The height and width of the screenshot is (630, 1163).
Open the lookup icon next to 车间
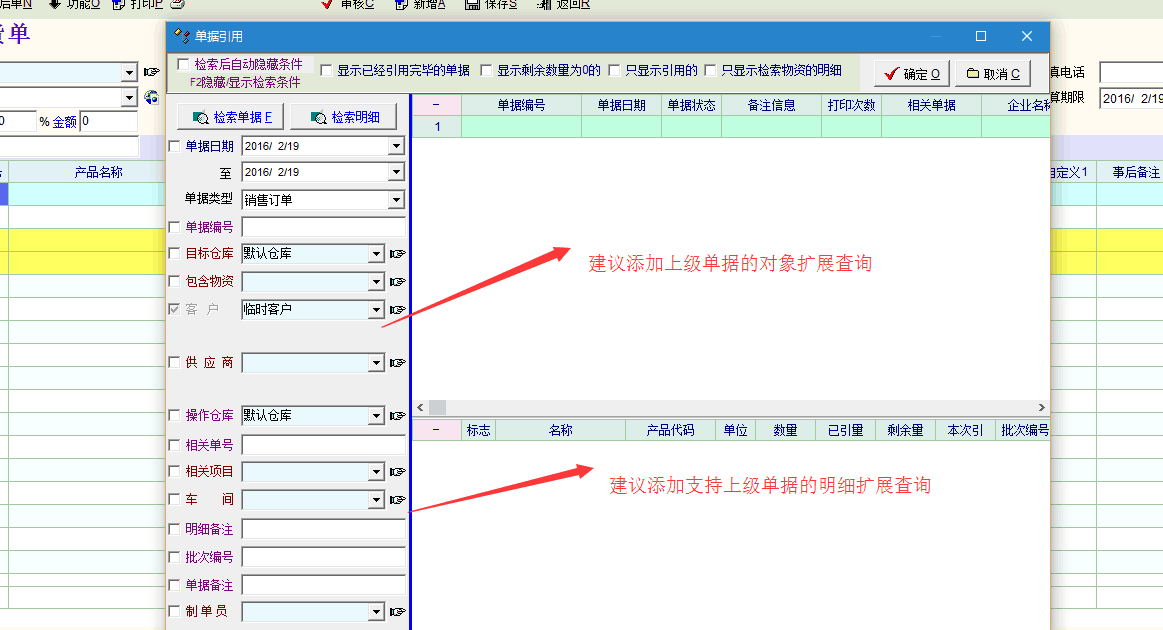click(x=398, y=500)
